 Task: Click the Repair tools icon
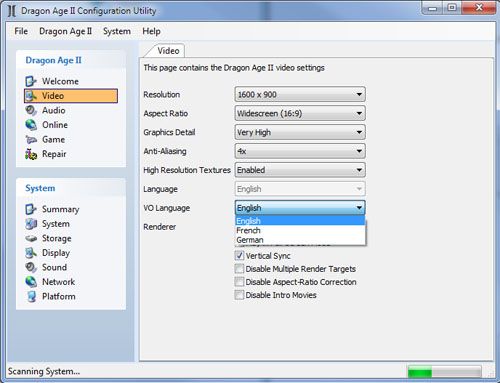pos(31,154)
